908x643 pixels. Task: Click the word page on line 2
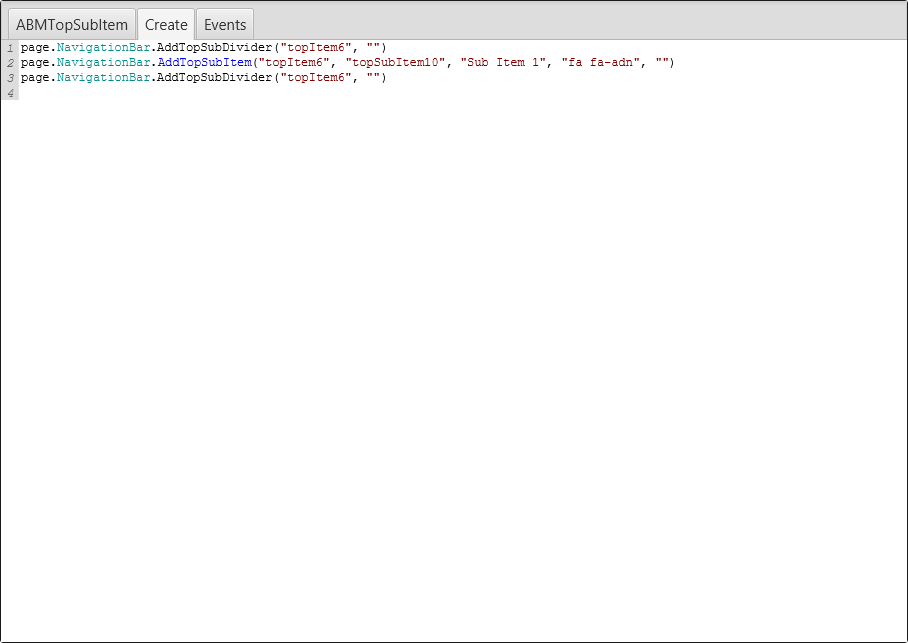coord(35,63)
